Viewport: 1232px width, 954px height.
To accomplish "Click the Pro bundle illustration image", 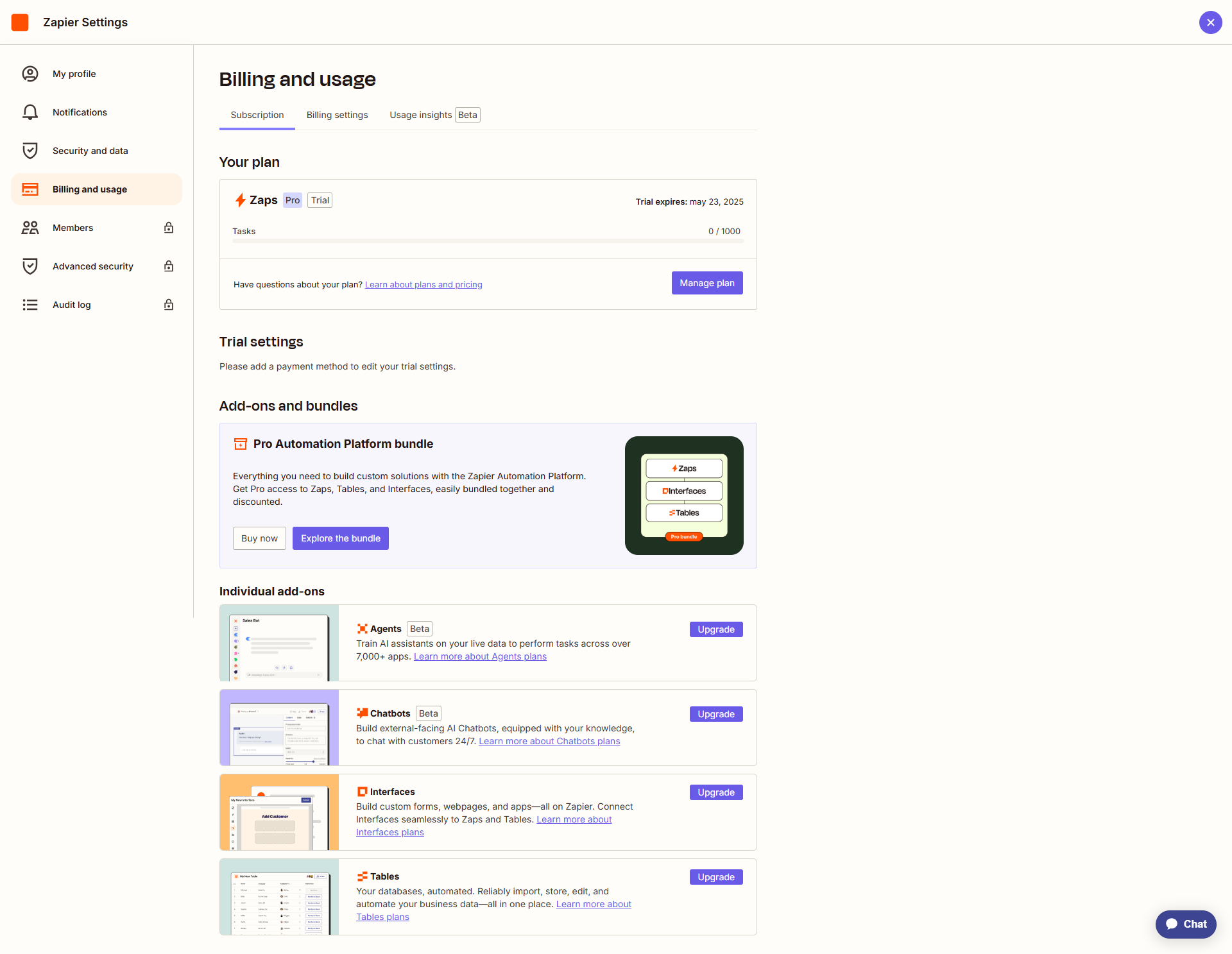I will tap(684, 495).
